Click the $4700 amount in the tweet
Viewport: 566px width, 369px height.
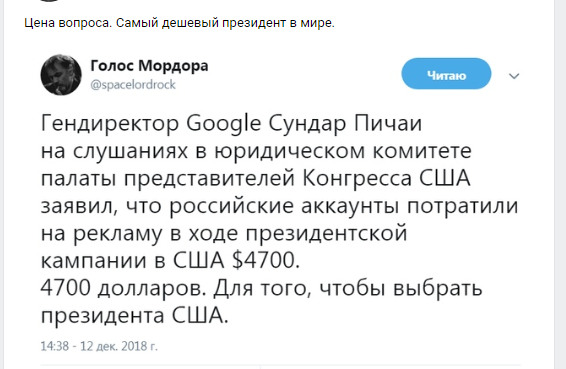pos(266,260)
